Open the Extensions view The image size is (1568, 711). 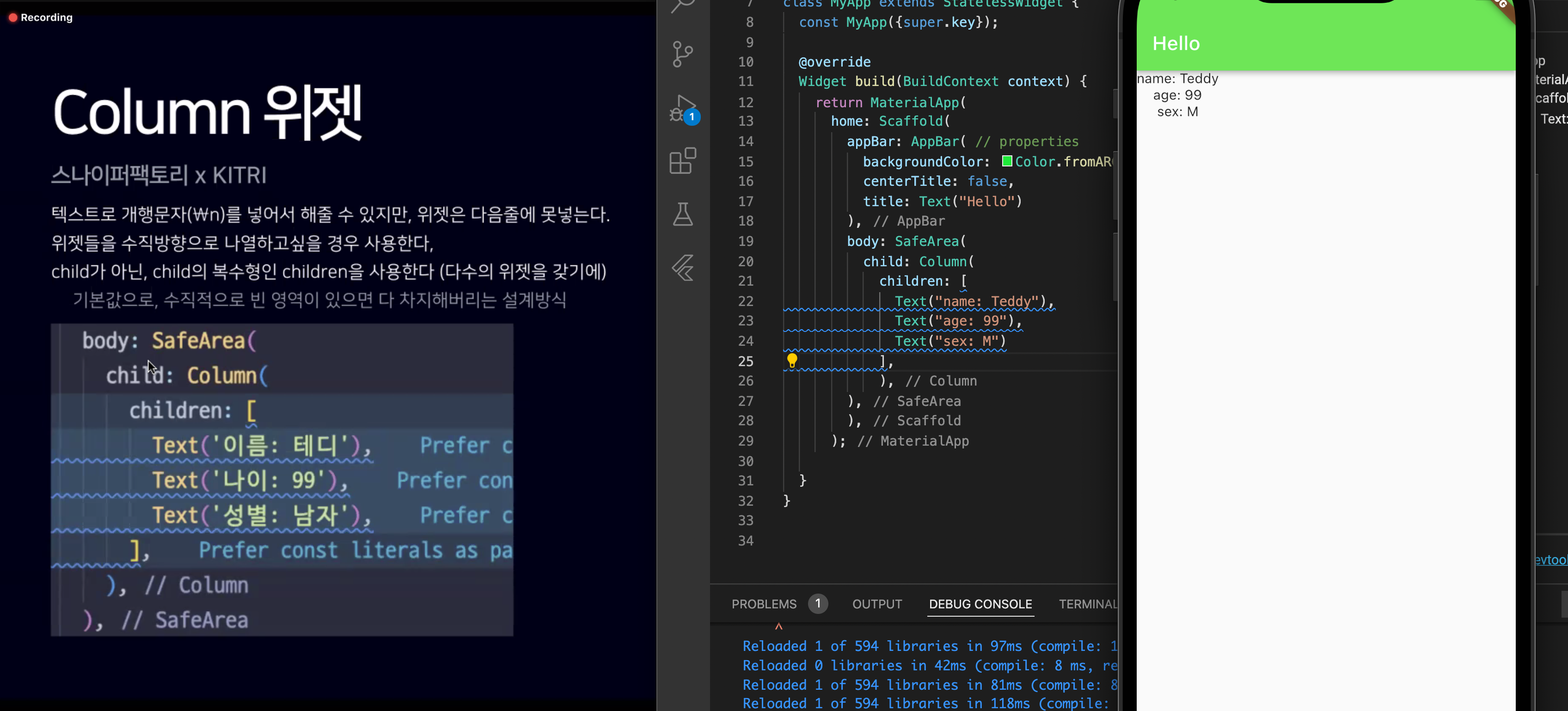click(682, 161)
